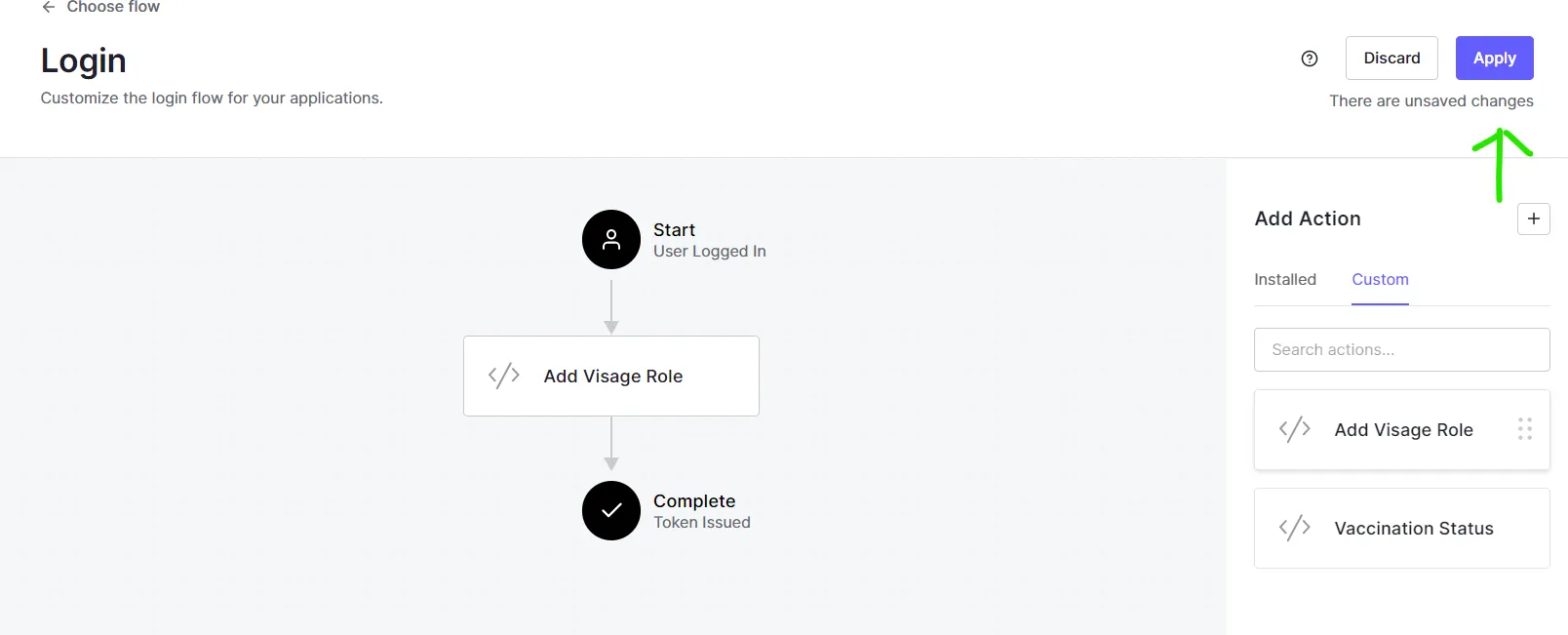Click the Vaccination Status code icon
This screenshot has height=635, width=1568.
pos(1295,529)
